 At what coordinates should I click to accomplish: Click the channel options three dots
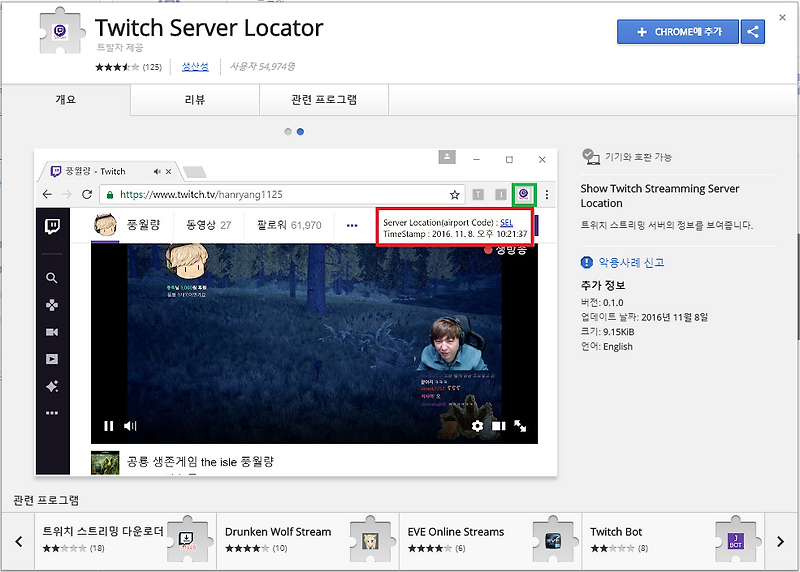(352, 225)
